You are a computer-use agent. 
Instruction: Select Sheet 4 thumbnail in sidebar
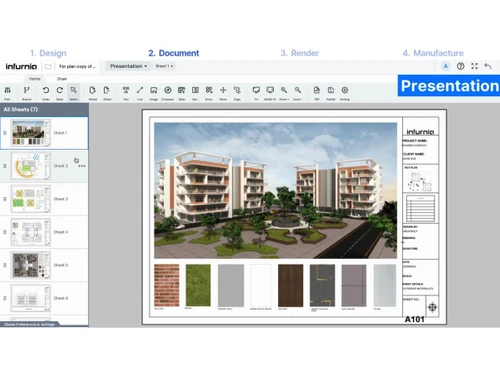(x=31, y=232)
